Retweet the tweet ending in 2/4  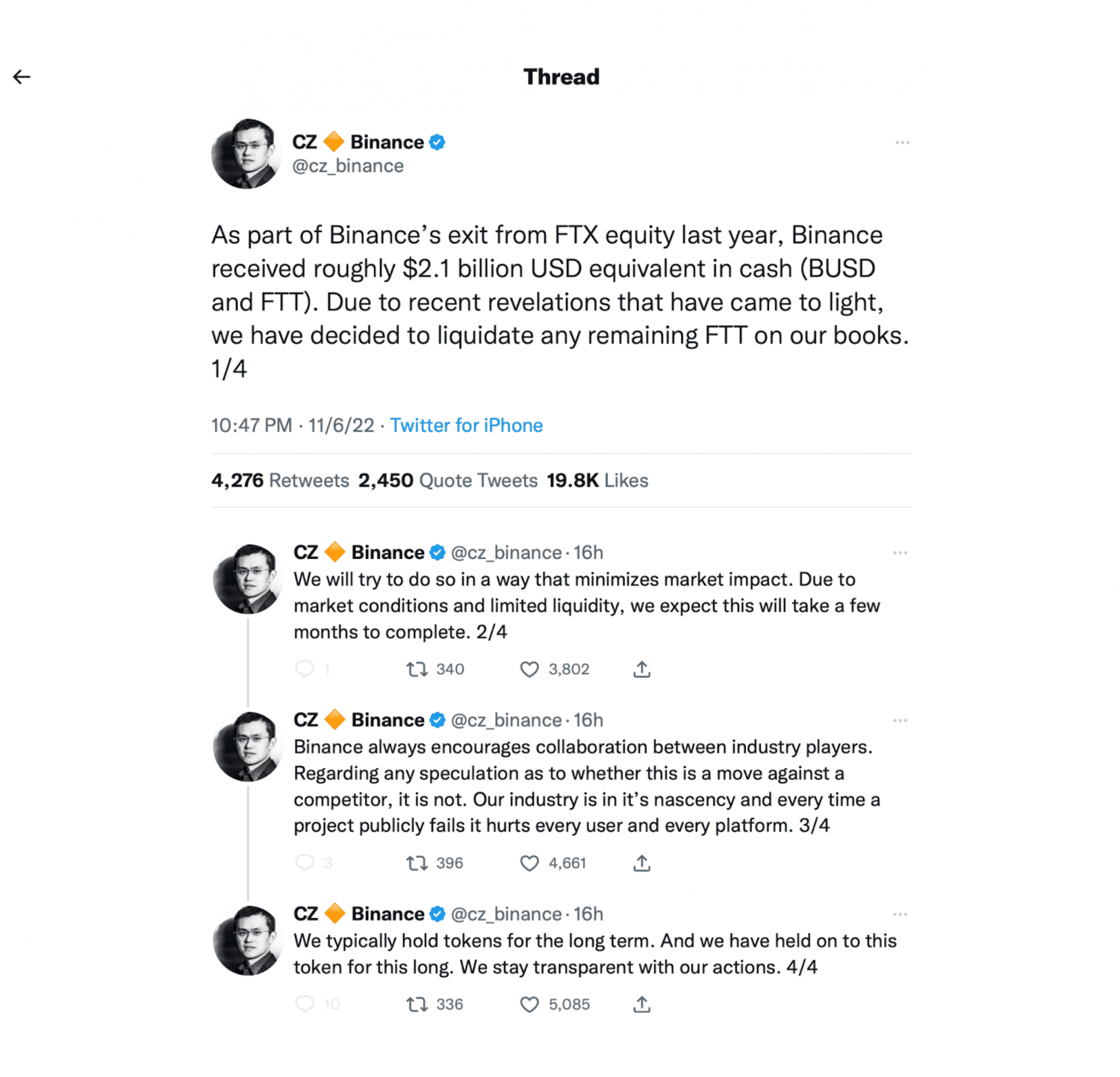(418, 669)
